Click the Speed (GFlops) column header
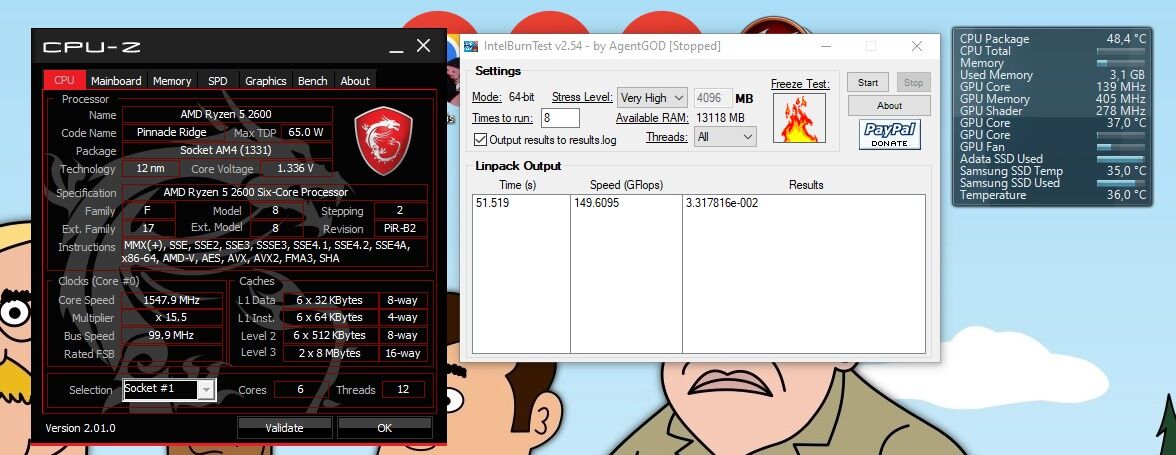This screenshot has width=1176, height=455. pyautogui.click(x=626, y=184)
